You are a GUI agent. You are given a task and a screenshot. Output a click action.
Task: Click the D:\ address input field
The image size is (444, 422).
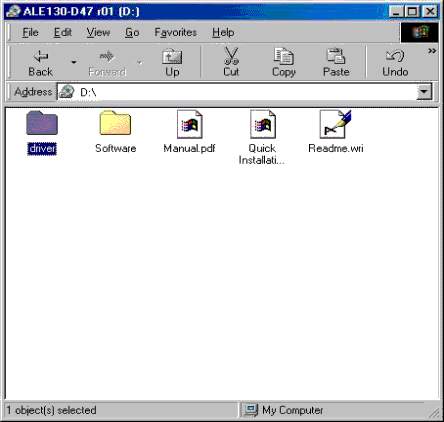(x=237, y=92)
